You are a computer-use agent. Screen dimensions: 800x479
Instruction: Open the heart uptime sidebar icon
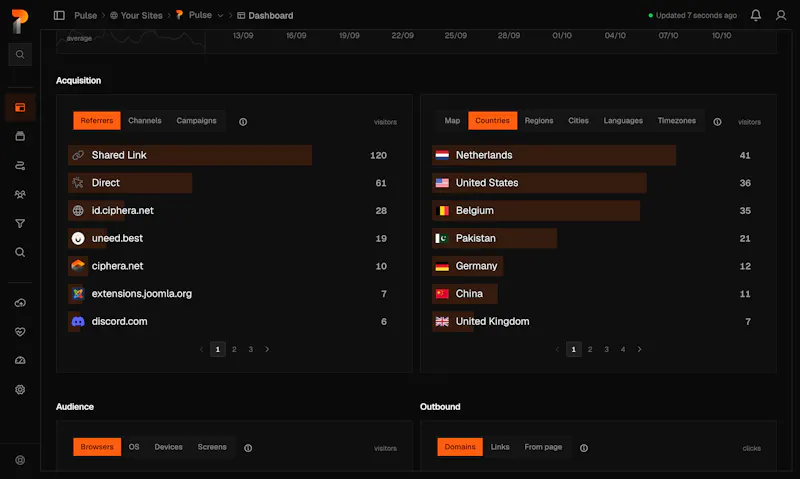click(x=20, y=332)
